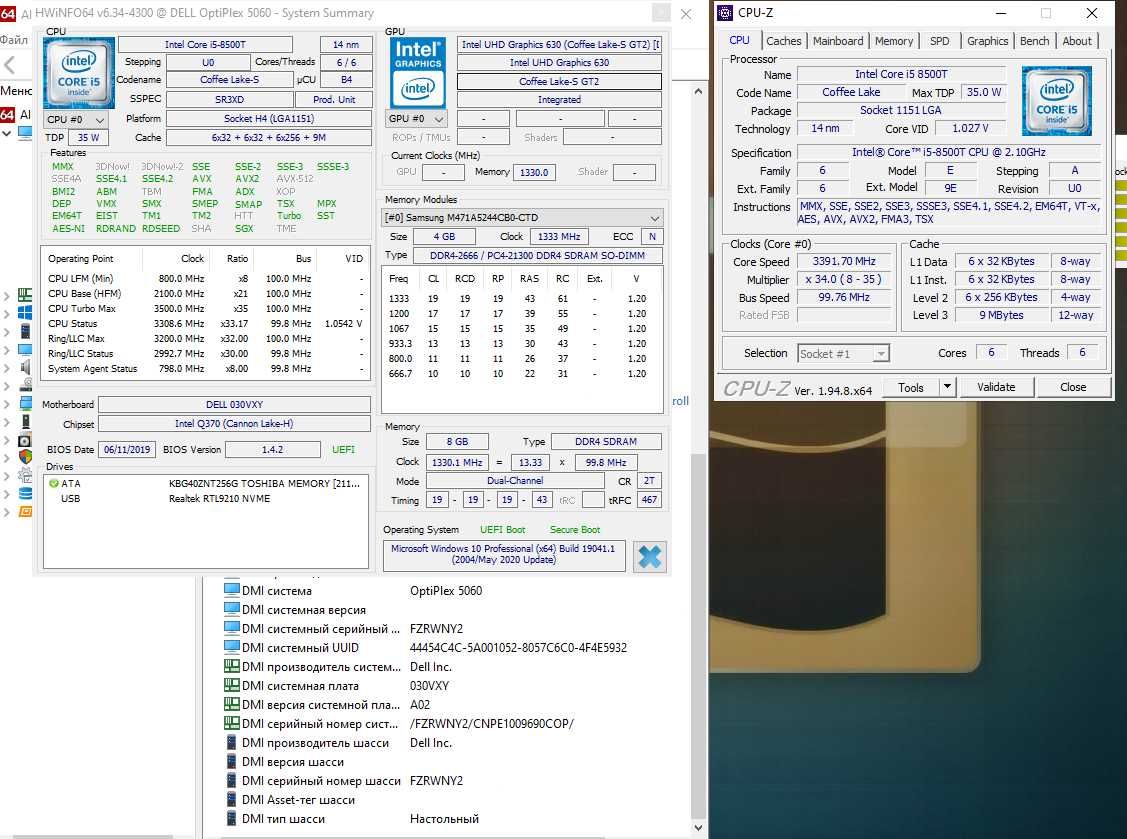1127x839 pixels.
Task: Click the Intel Graphics logo in HWiNFO
Action: (418, 73)
